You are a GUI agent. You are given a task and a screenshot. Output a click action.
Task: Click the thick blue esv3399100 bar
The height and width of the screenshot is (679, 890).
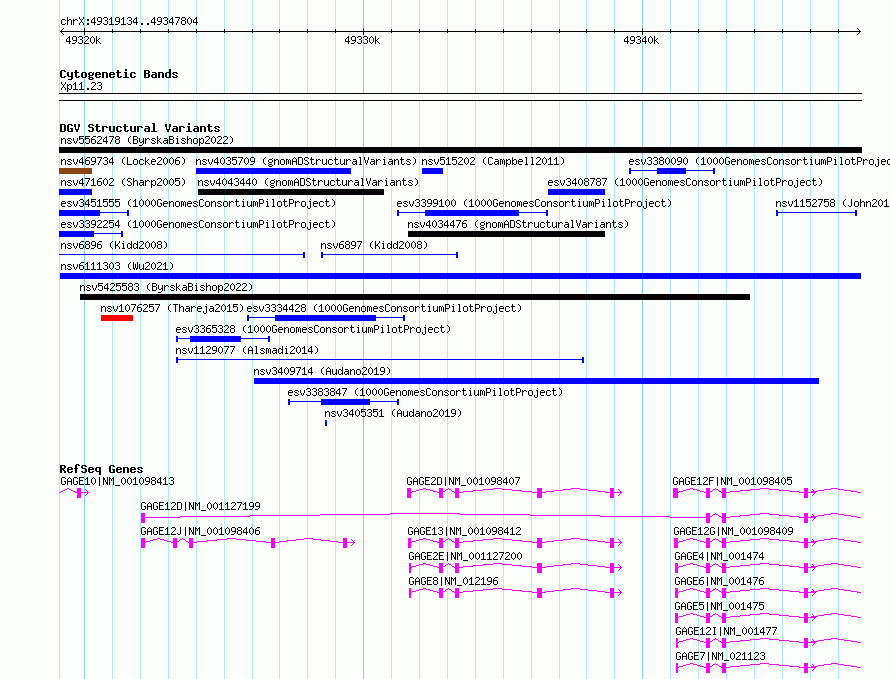[x=472, y=213]
